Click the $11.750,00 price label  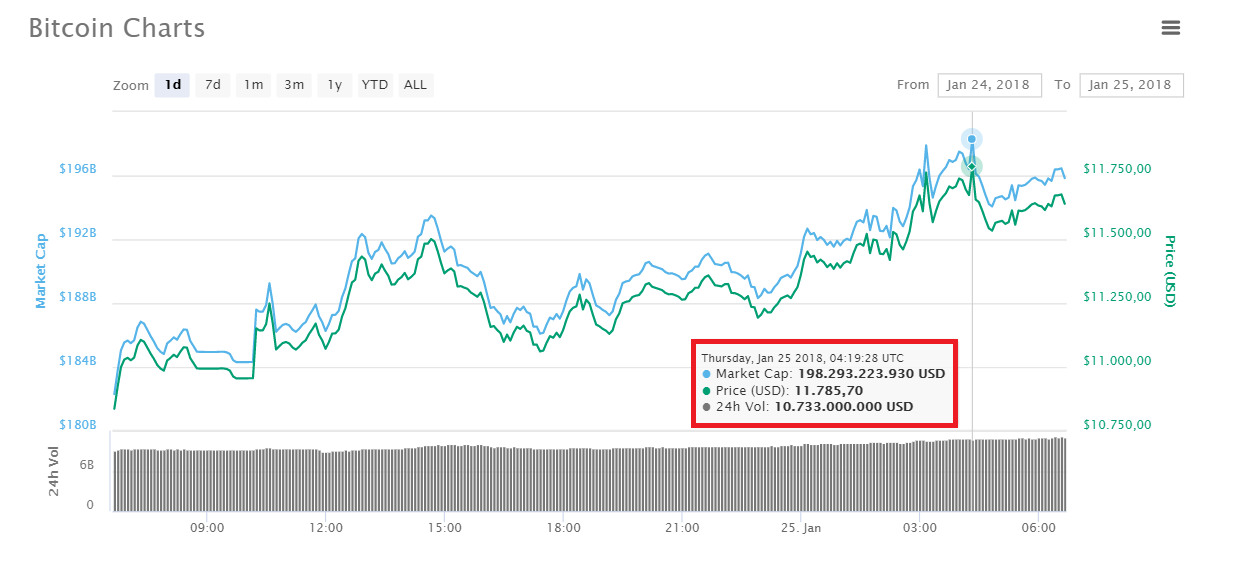[x=1117, y=169]
